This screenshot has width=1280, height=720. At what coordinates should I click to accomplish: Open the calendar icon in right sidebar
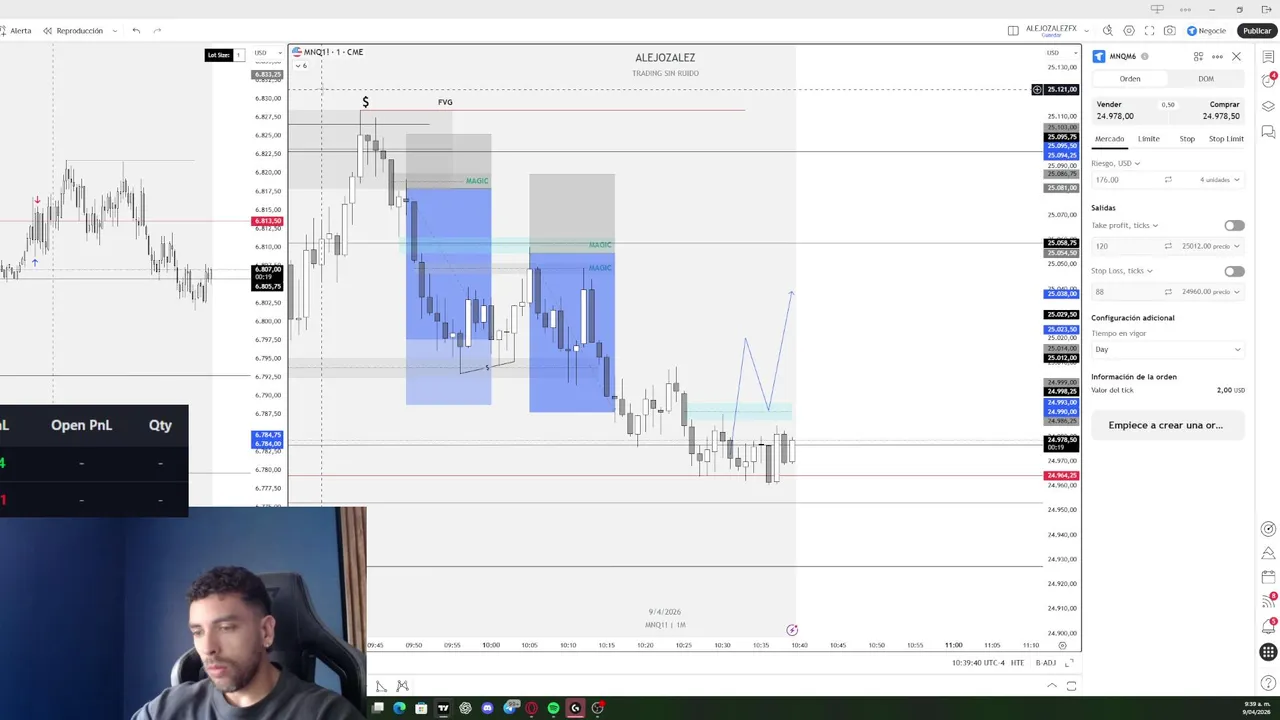click(x=1268, y=577)
